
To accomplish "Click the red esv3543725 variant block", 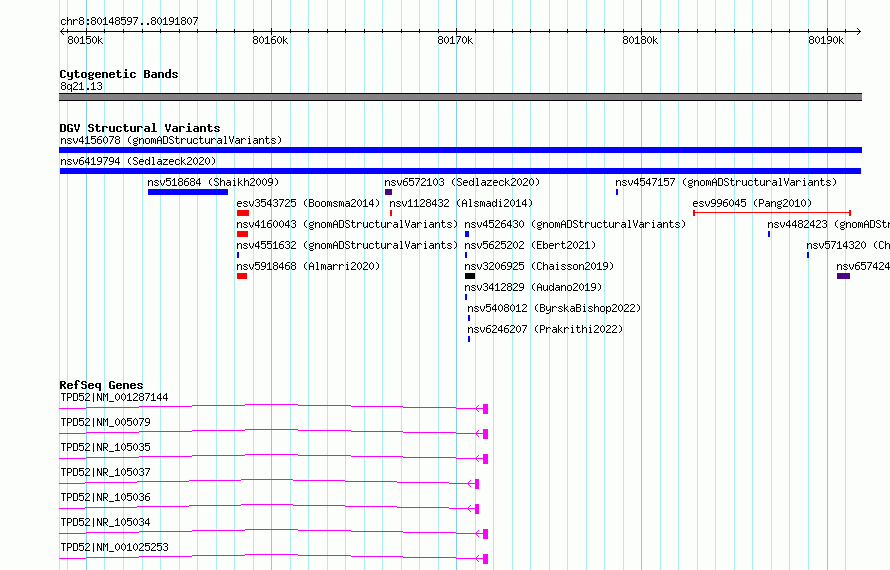I will [x=243, y=213].
